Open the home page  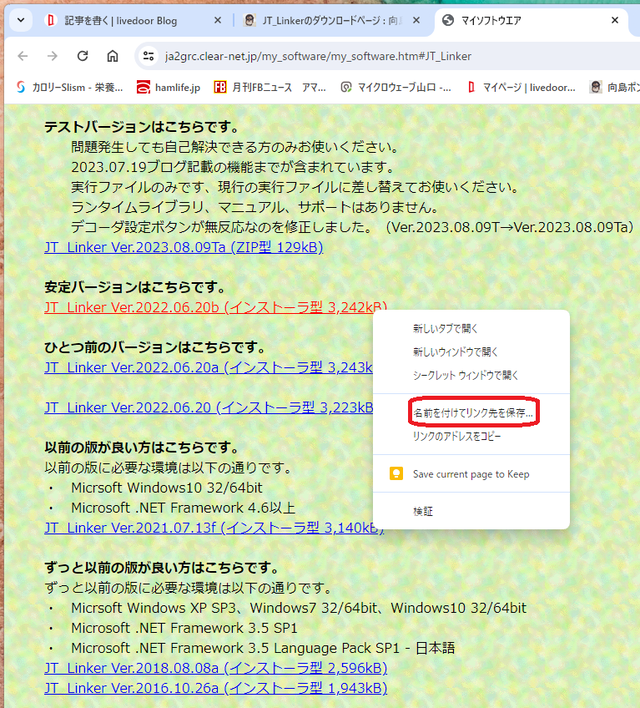click(112, 56)
